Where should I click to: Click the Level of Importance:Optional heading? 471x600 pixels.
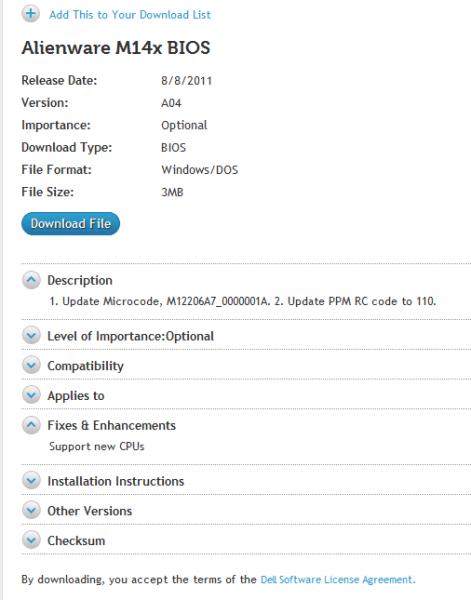coord(130,336)
